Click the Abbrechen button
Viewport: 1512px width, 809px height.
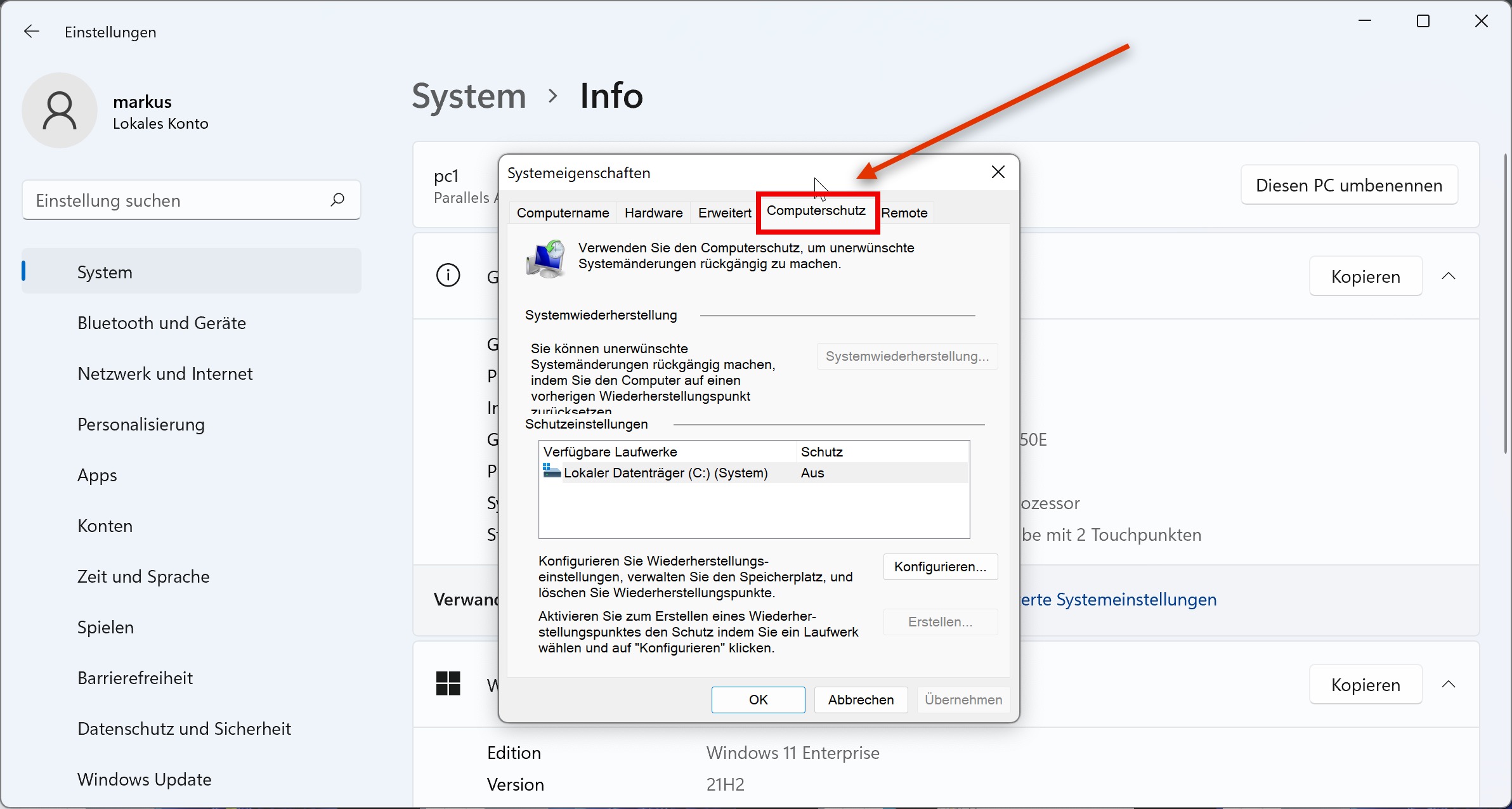[x=861, y=700]
